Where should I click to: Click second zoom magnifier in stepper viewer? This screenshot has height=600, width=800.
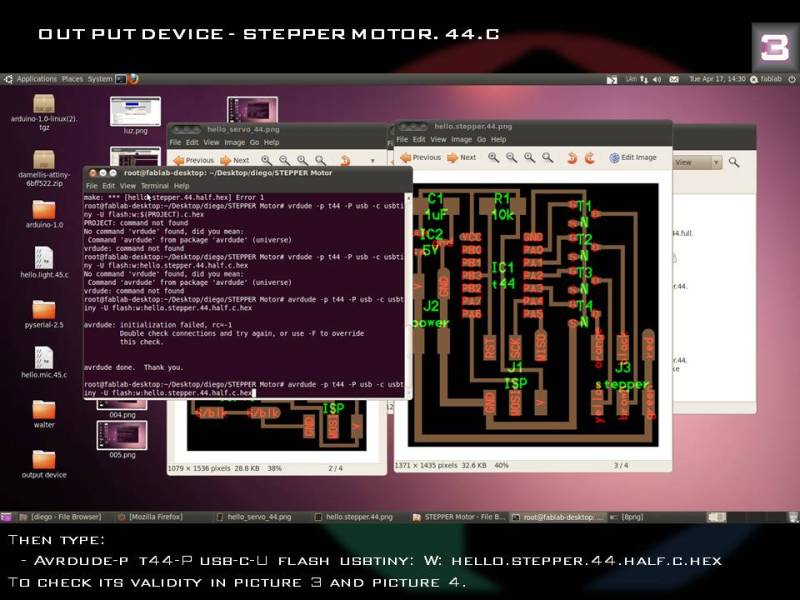coord(511,158)
